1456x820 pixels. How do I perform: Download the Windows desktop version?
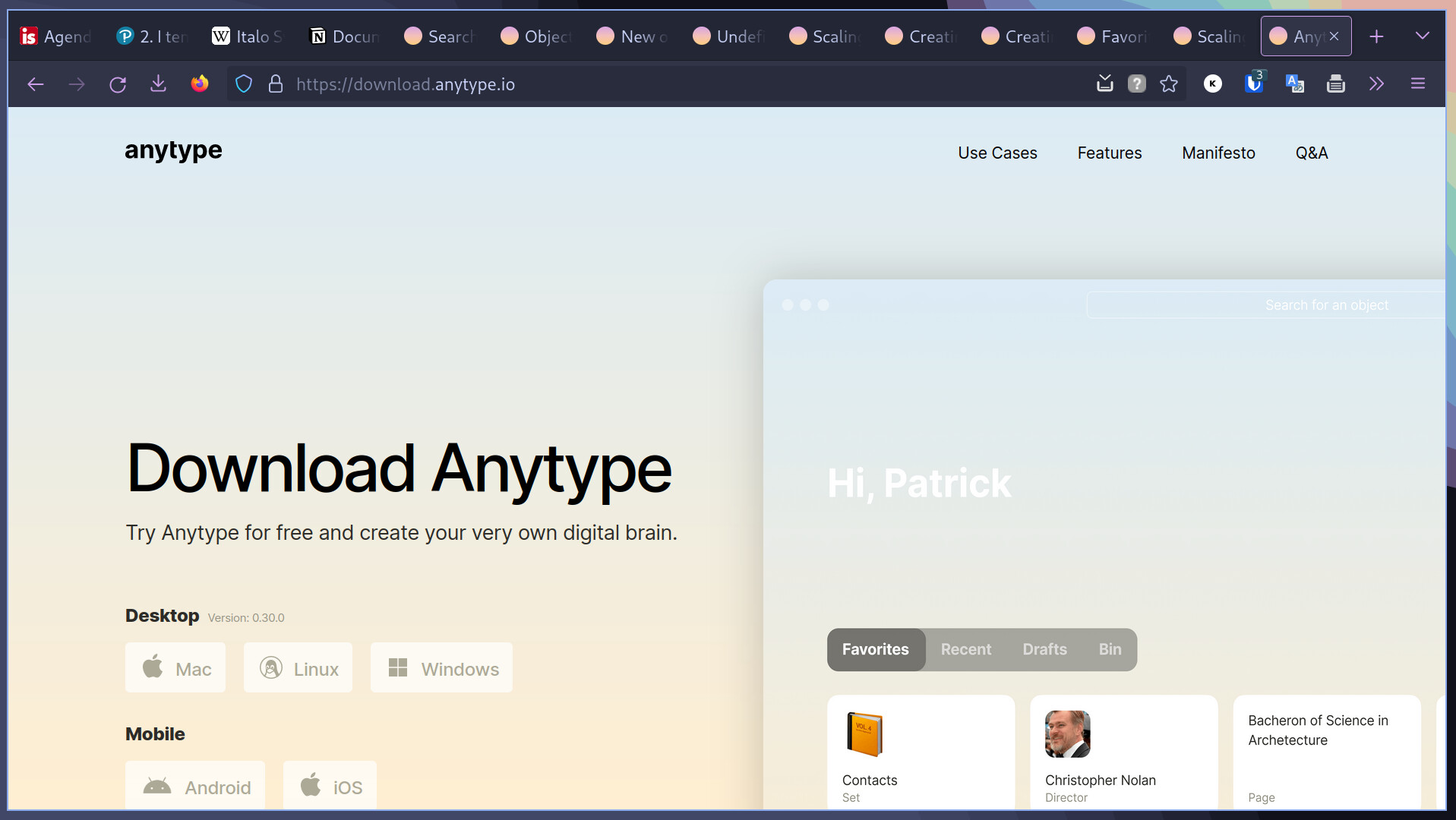[441, 668]
